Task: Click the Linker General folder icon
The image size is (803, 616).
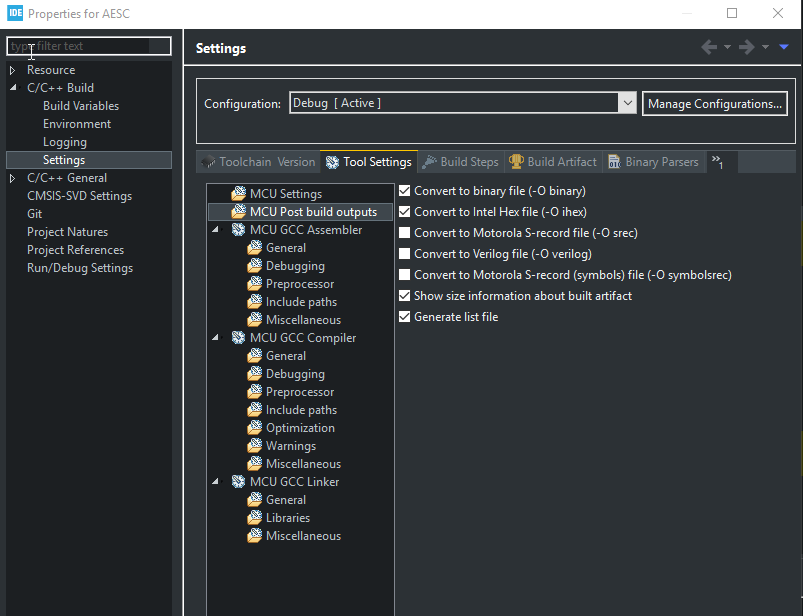Action: [255, 500]
